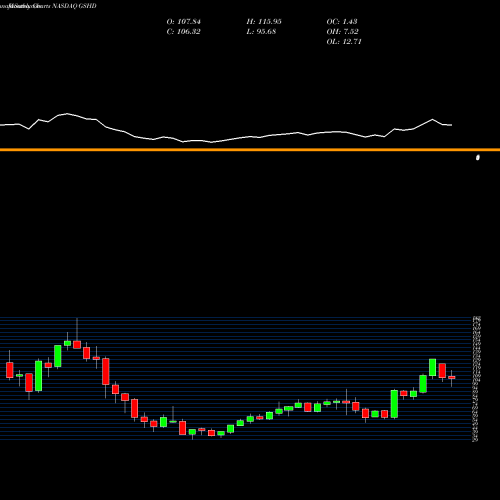
Task: Click the orange horizontal indicator line
Action: pyautogui.click(x=250, y=150)
